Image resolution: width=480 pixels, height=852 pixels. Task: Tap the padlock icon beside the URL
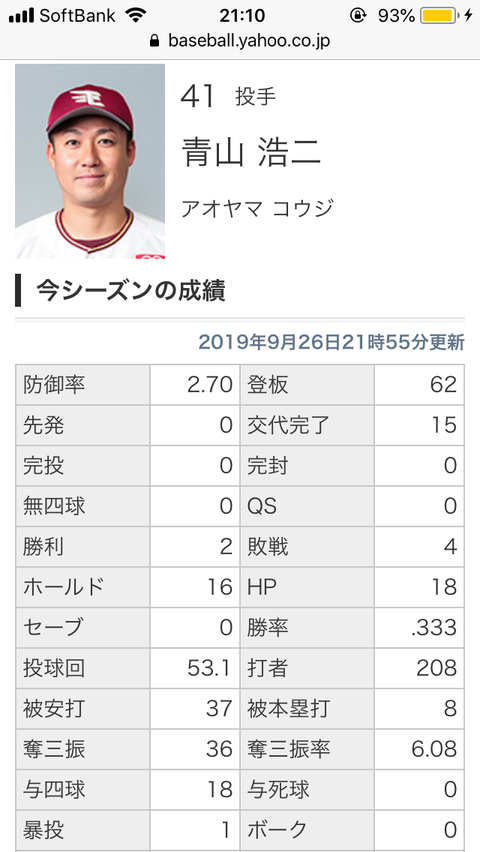[x=155, y=41]
